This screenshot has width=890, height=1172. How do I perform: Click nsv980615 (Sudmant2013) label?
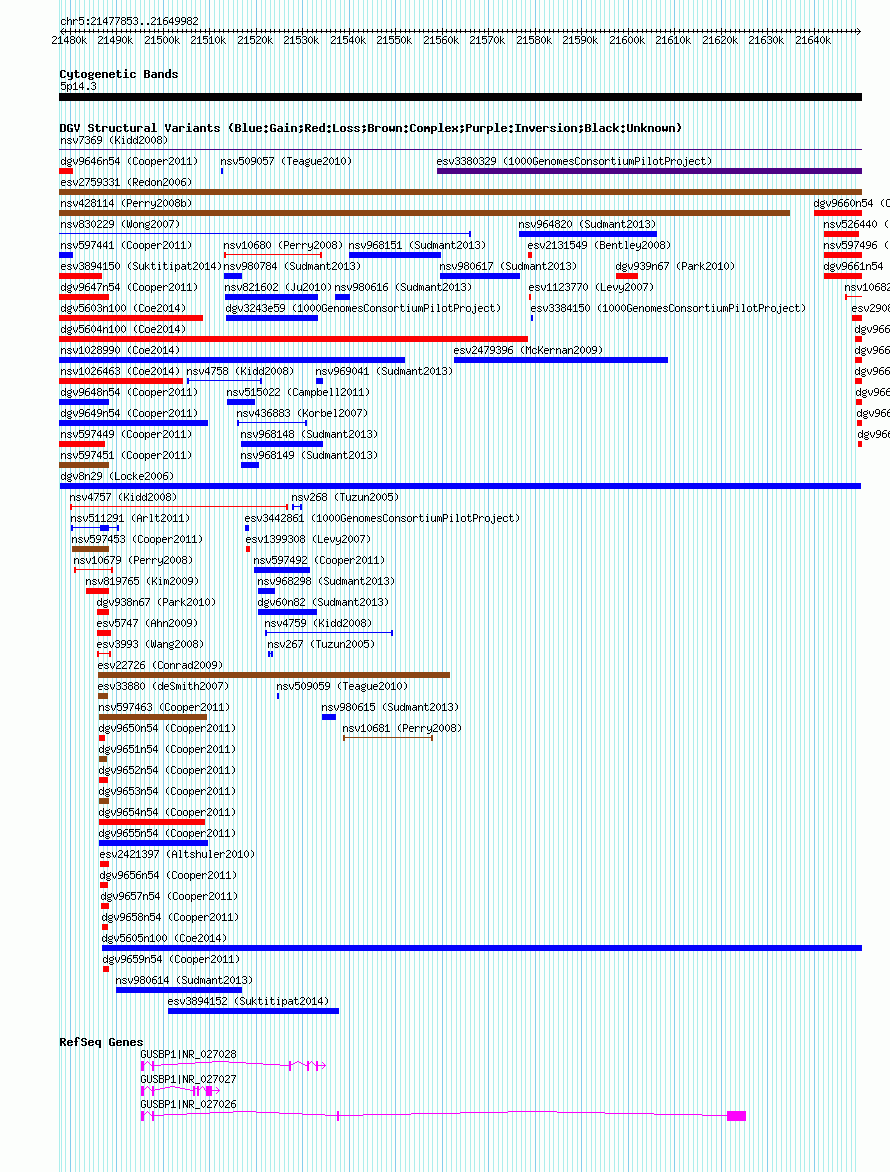pyautogui.click(x=390, y=707)
